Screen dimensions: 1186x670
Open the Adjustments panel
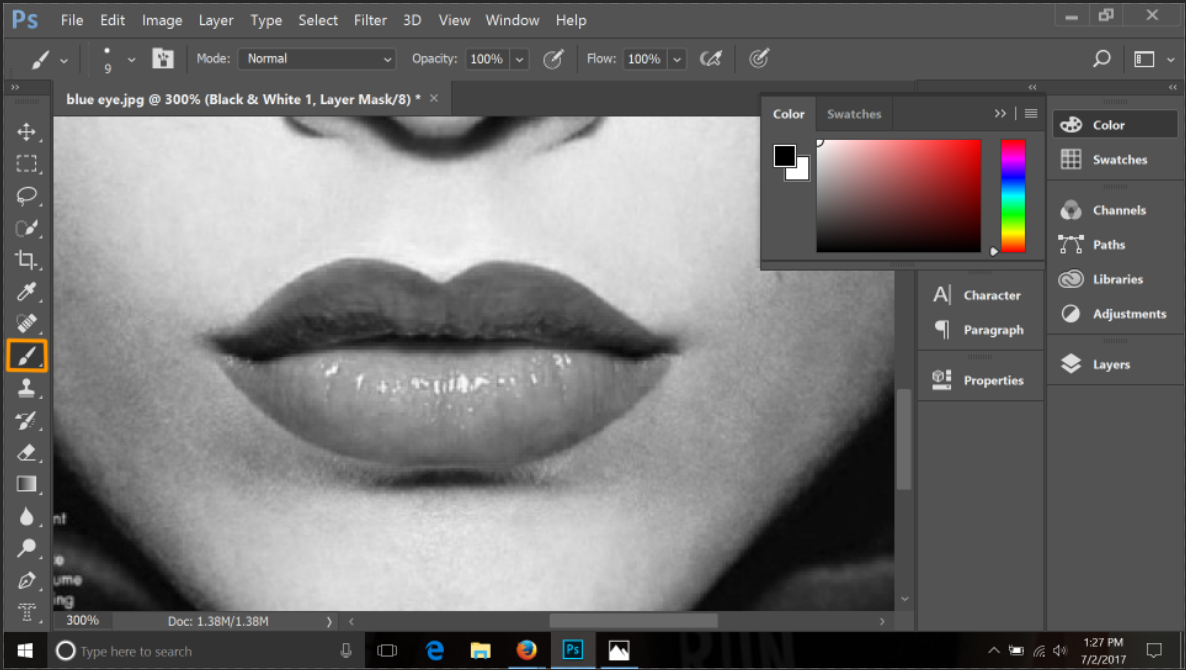[1128, 314]
